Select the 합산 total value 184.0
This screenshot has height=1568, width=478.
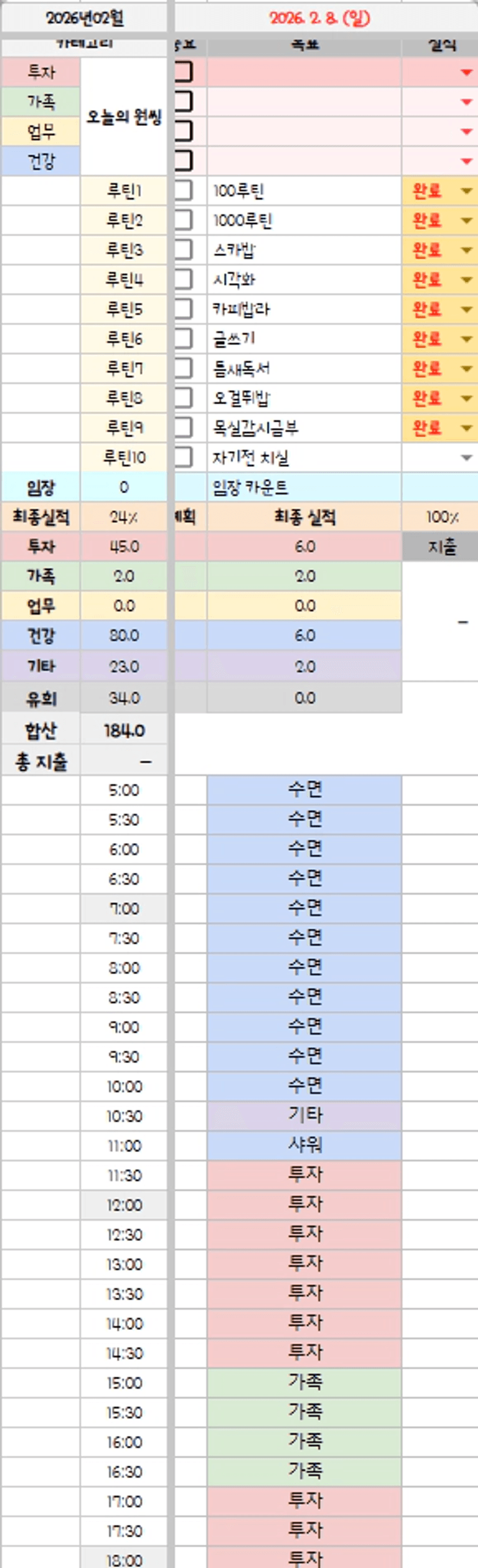point(124,731)
